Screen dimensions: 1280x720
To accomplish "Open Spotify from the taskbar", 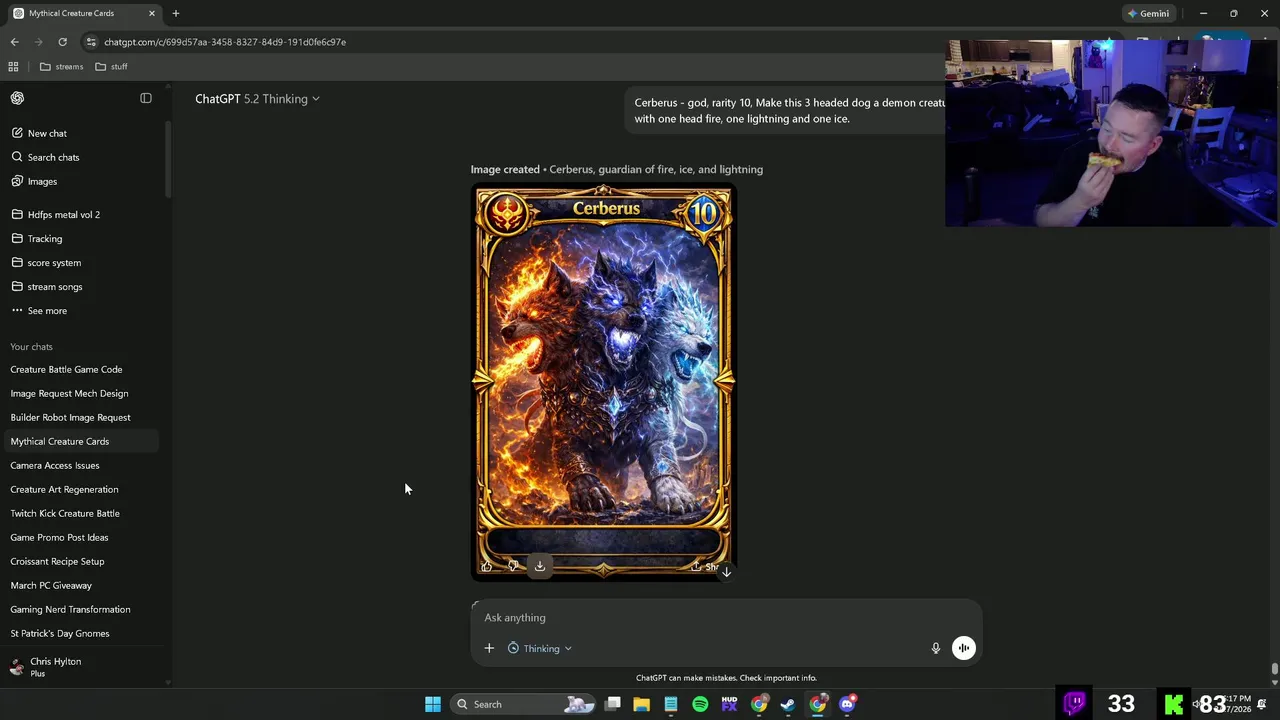I will (700, 704).
